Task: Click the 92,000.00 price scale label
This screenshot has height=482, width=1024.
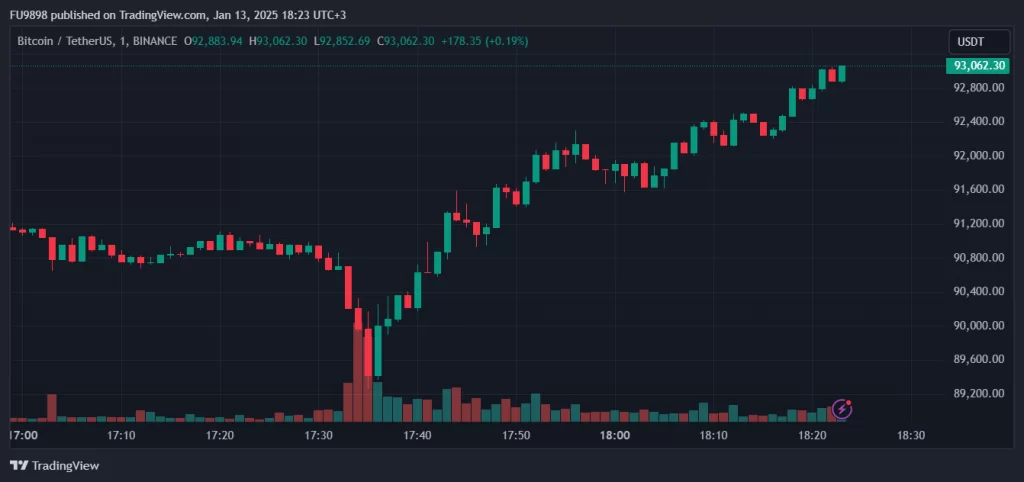Action: [x=978, y=156]
